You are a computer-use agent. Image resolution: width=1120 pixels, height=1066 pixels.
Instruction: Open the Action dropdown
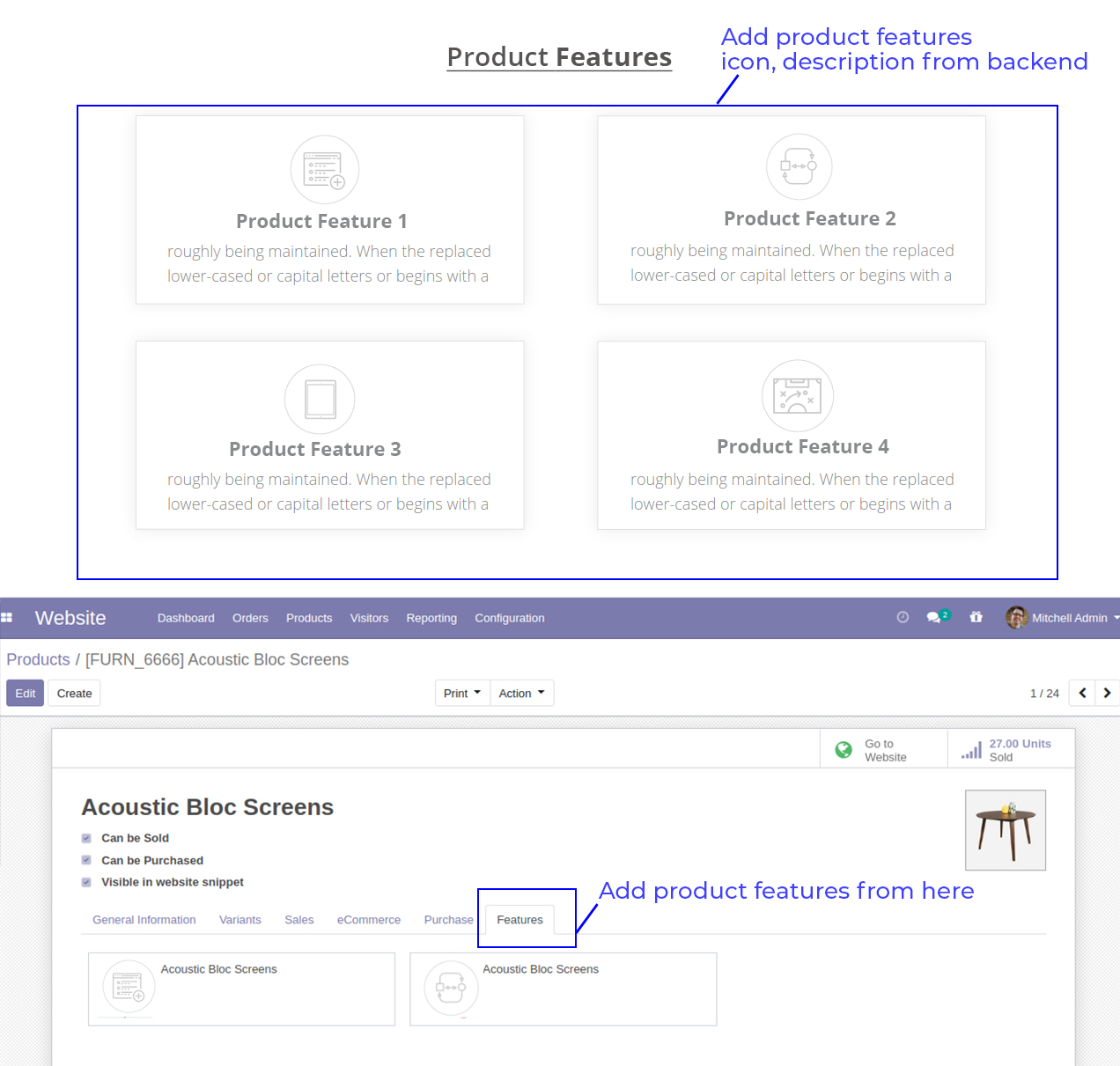coord(521,693)
